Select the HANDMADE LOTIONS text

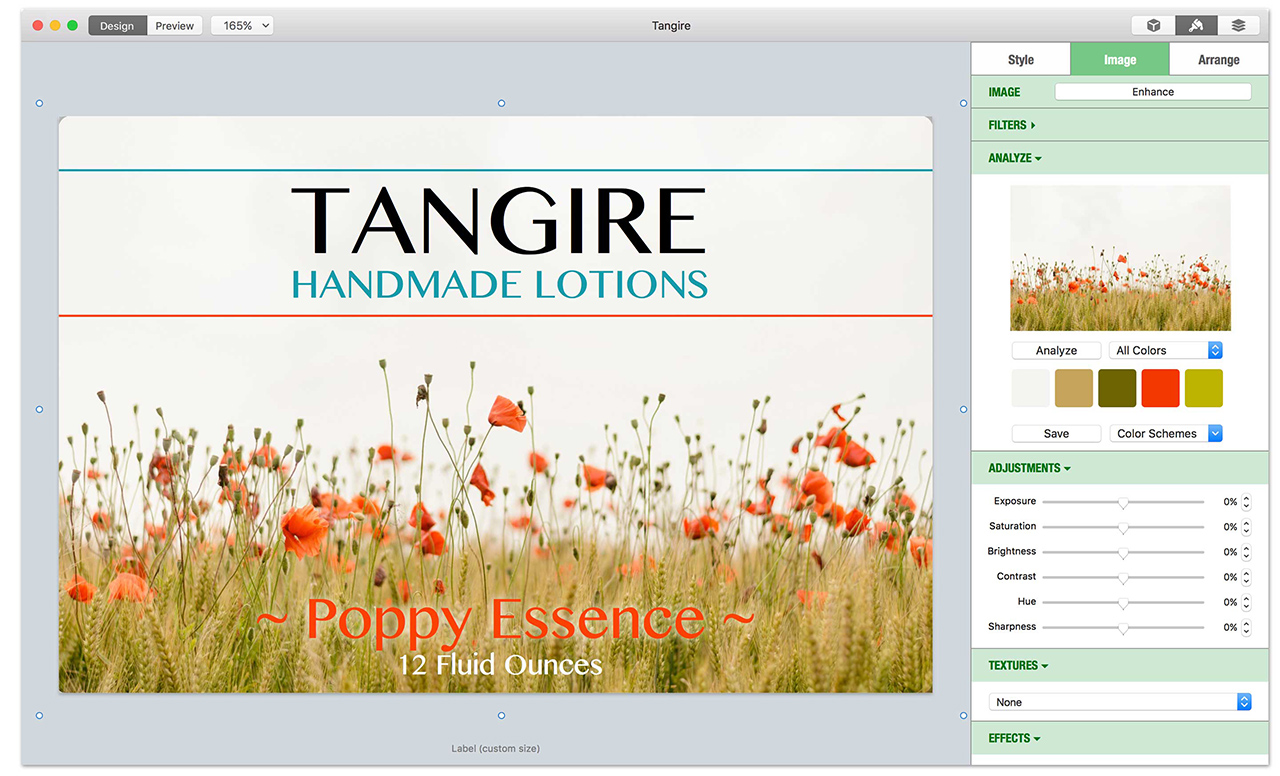point(499,284)
